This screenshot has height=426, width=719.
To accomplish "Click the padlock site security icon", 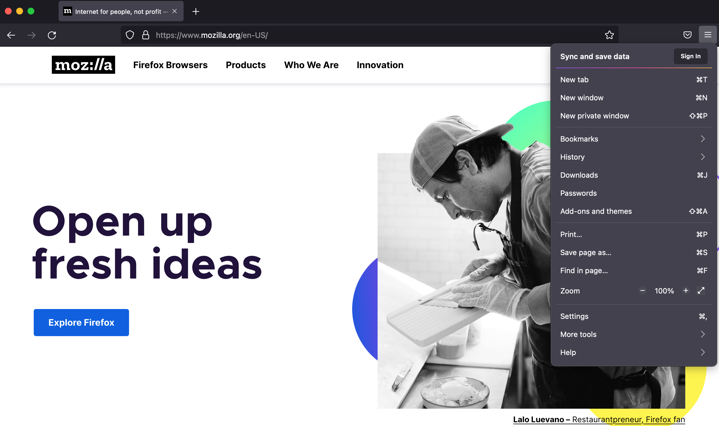I will (x=145, y=35).
